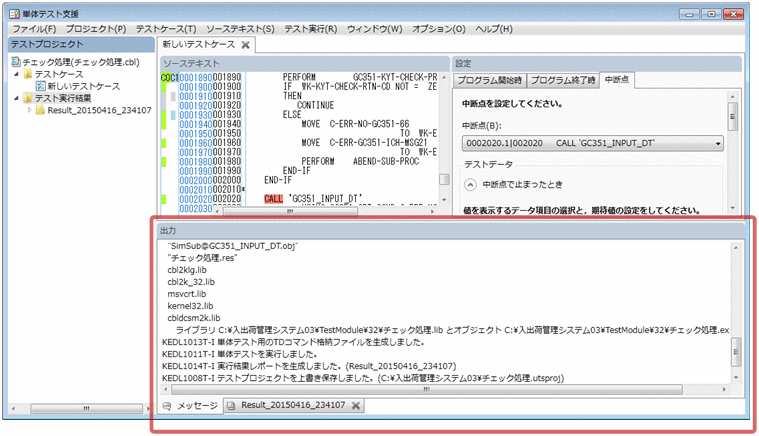Minimize the 単体テスト支援 window
This screenshot has height=436, width=759.
coord(689,14)
